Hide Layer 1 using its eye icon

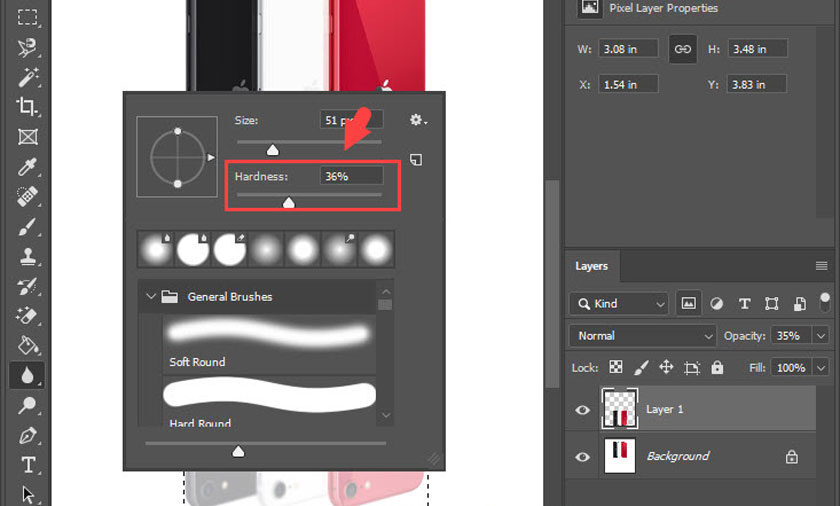583,410
